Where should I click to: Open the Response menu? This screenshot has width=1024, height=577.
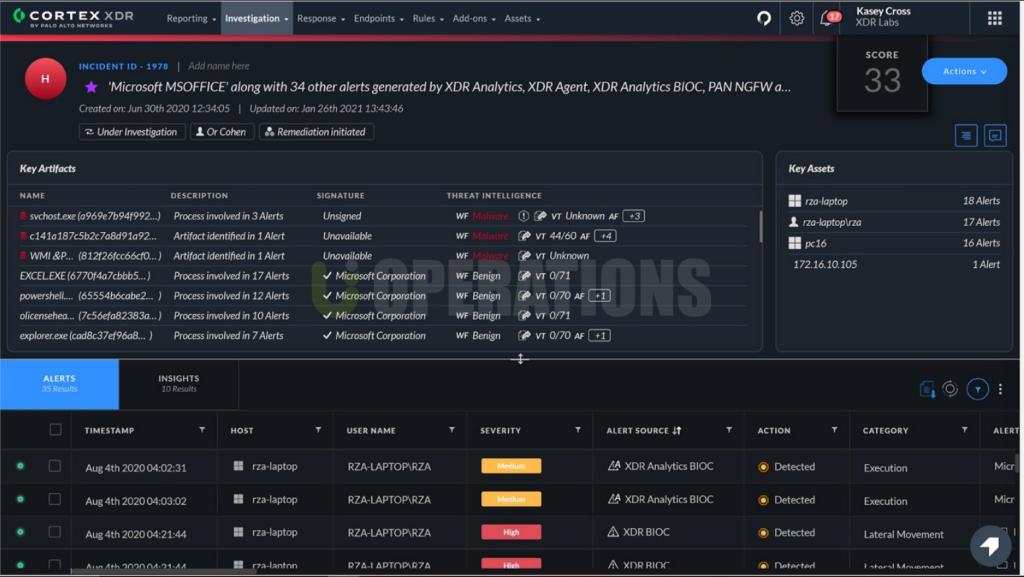(321, 18)
